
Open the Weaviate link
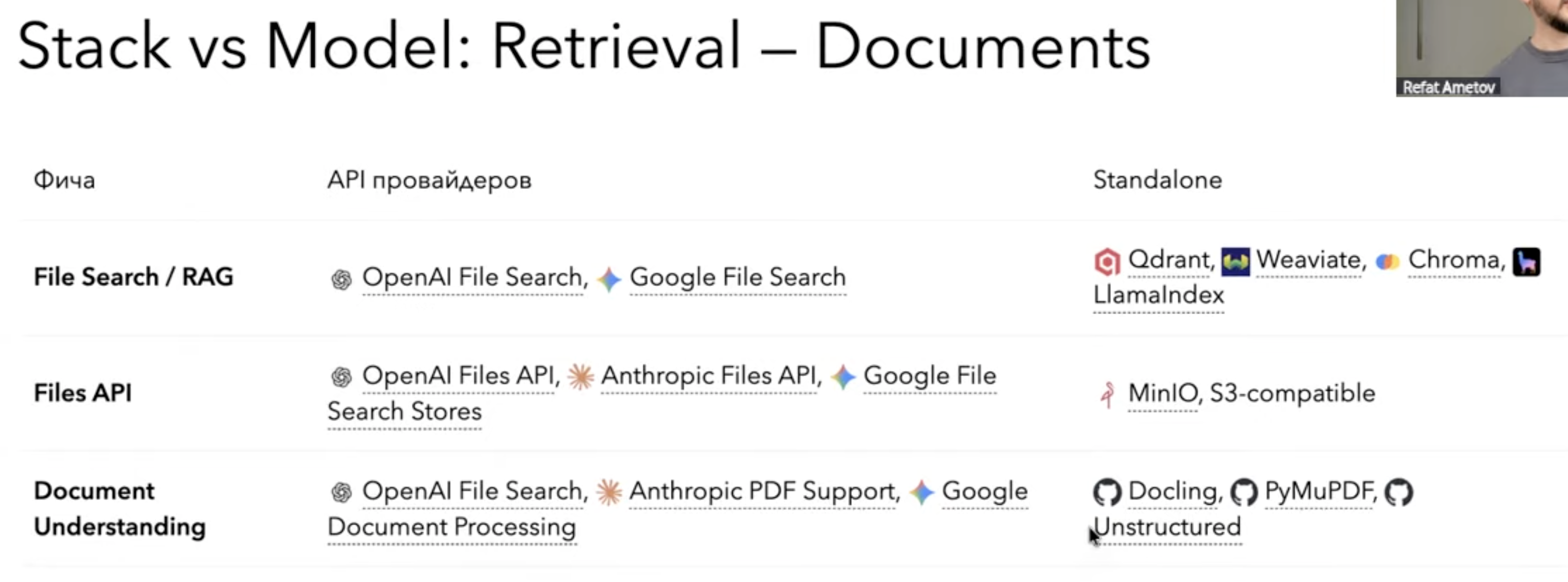[x=1308, y=260]
